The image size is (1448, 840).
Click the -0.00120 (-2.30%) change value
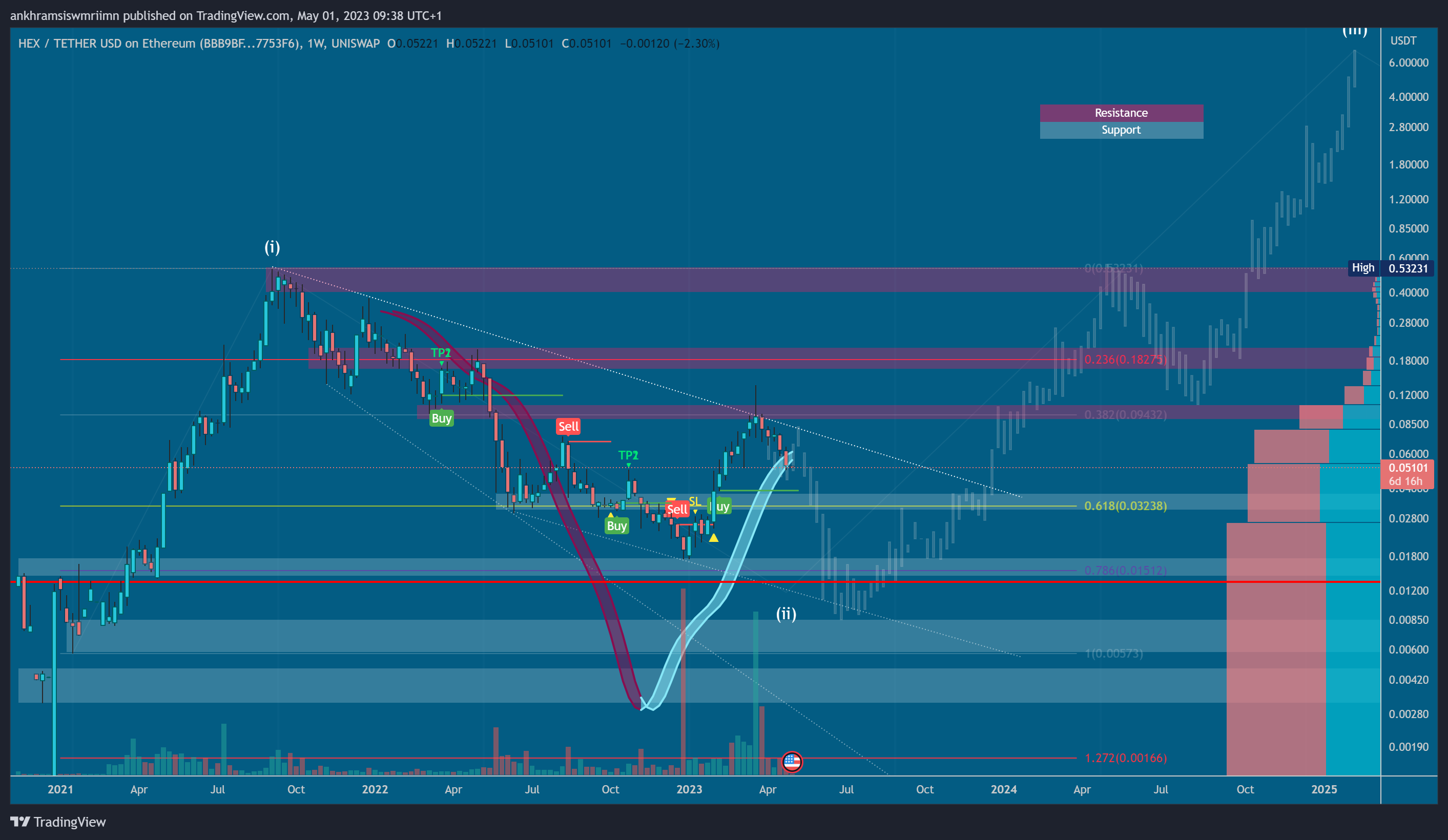point(669,44)
